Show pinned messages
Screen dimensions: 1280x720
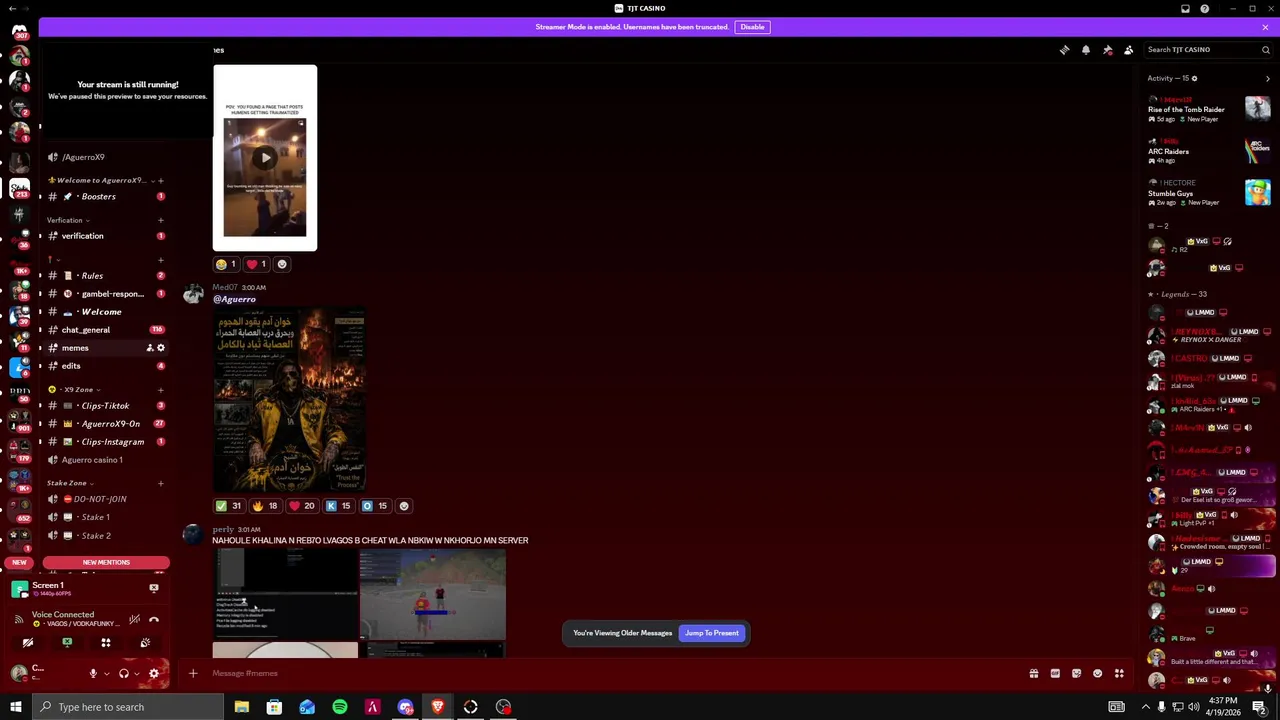1107,49
